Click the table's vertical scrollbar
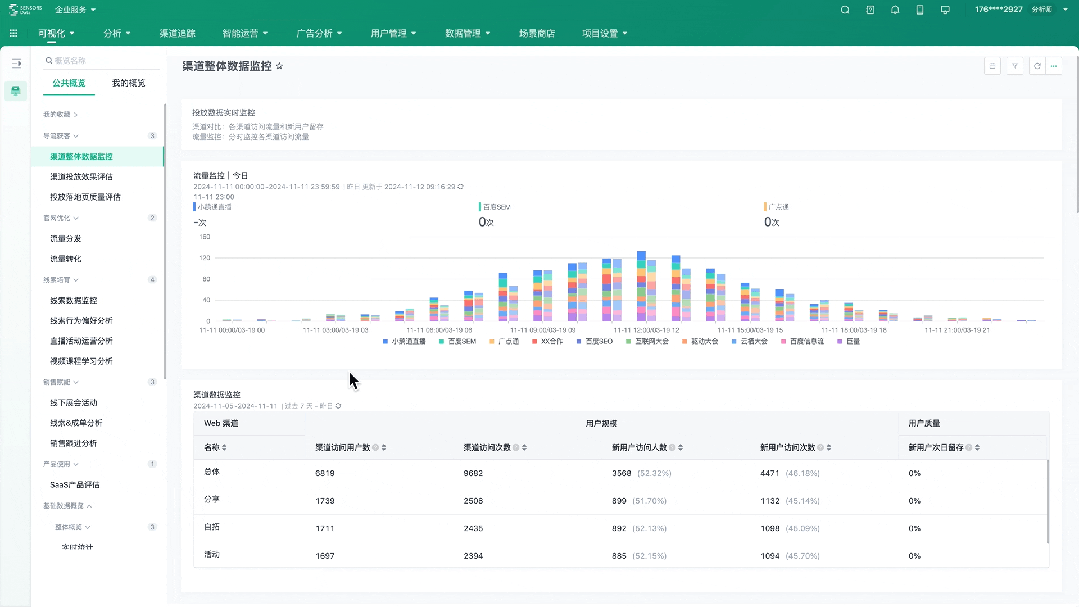This screenshot has width=1079, height=607. [x=1047, y=501]
